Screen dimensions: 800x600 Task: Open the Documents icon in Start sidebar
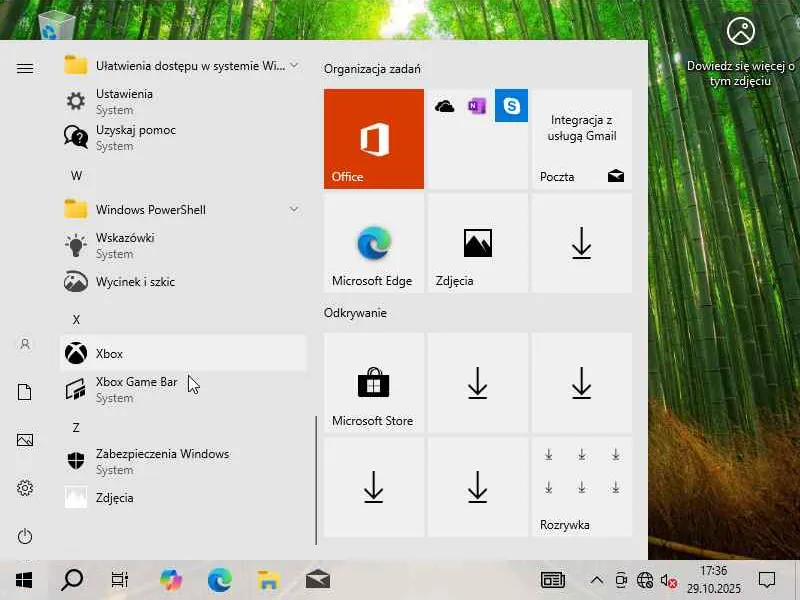(25, 392)
